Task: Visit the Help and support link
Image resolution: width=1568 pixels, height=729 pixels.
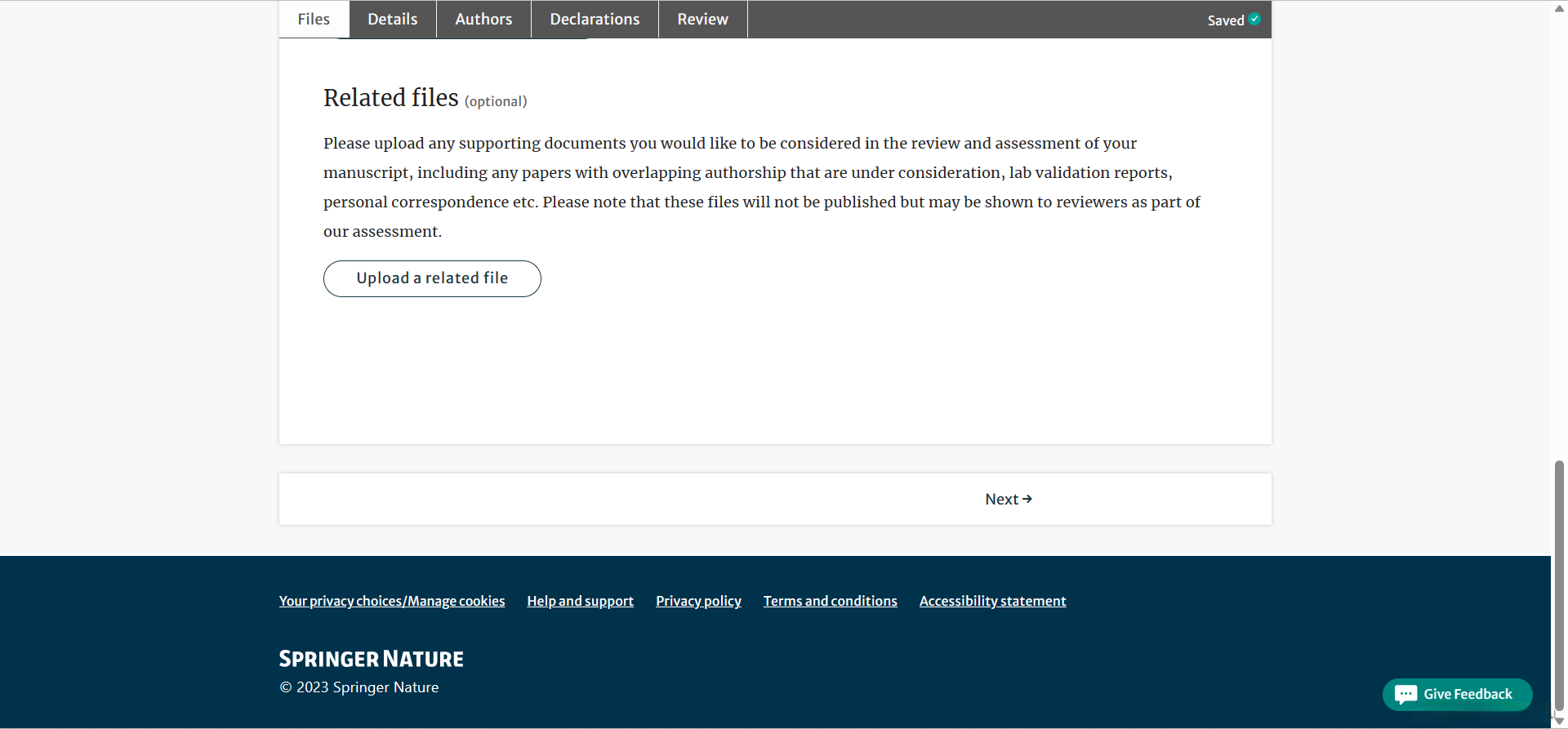Action: [580, 602]
